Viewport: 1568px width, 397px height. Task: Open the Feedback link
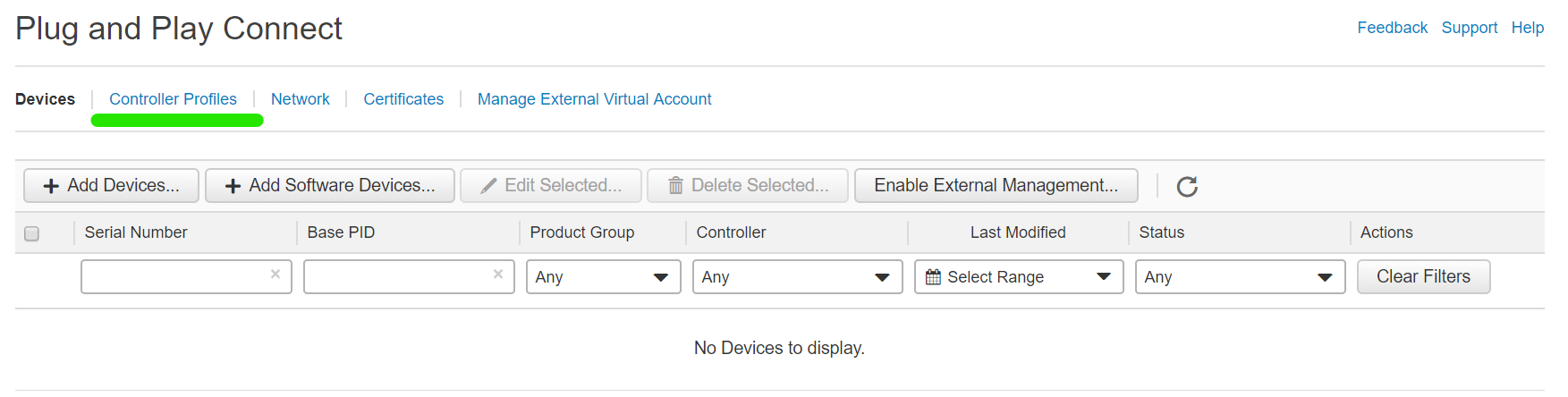(1392, 28)
